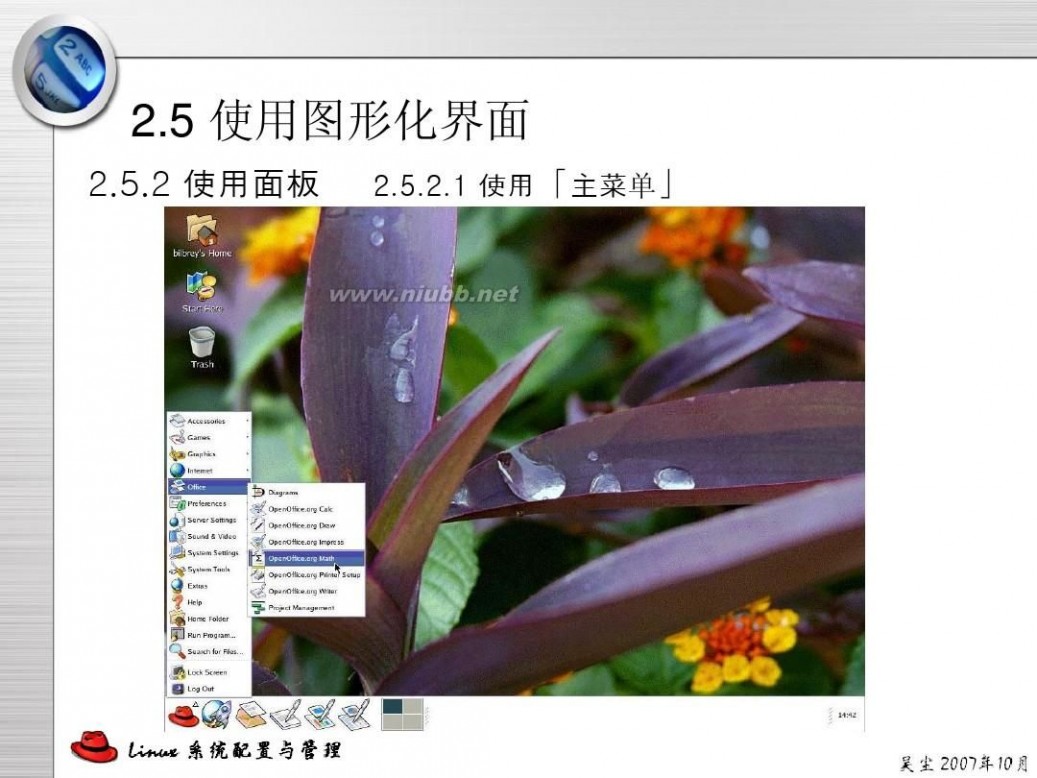Image resolution: width=1037 pixels, height=778 pixels.
Task: Open the Red Hat main menu button
Action: [x=183, y=715]
